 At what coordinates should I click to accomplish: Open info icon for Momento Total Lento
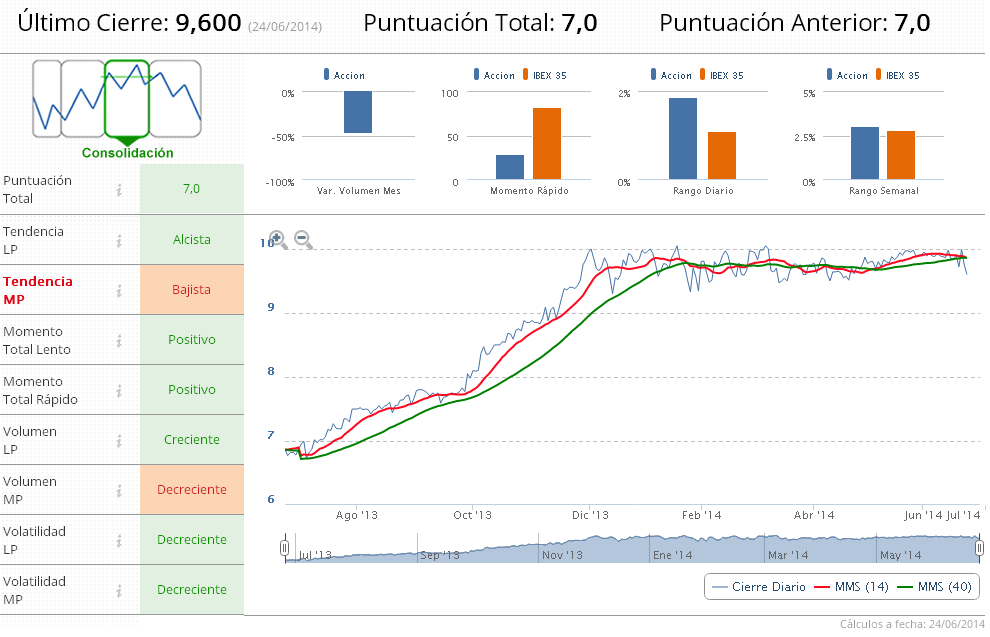pyautogui.click(x=119, y=341)
